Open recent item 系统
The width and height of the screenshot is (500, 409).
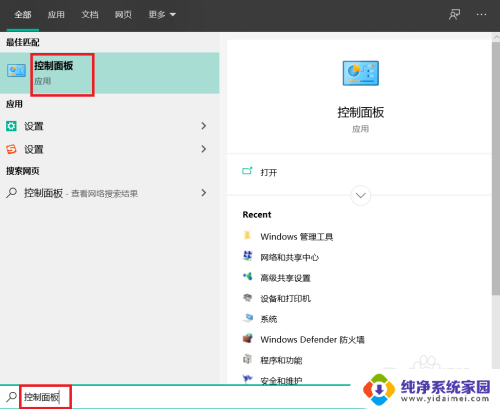tap(269, 319)
